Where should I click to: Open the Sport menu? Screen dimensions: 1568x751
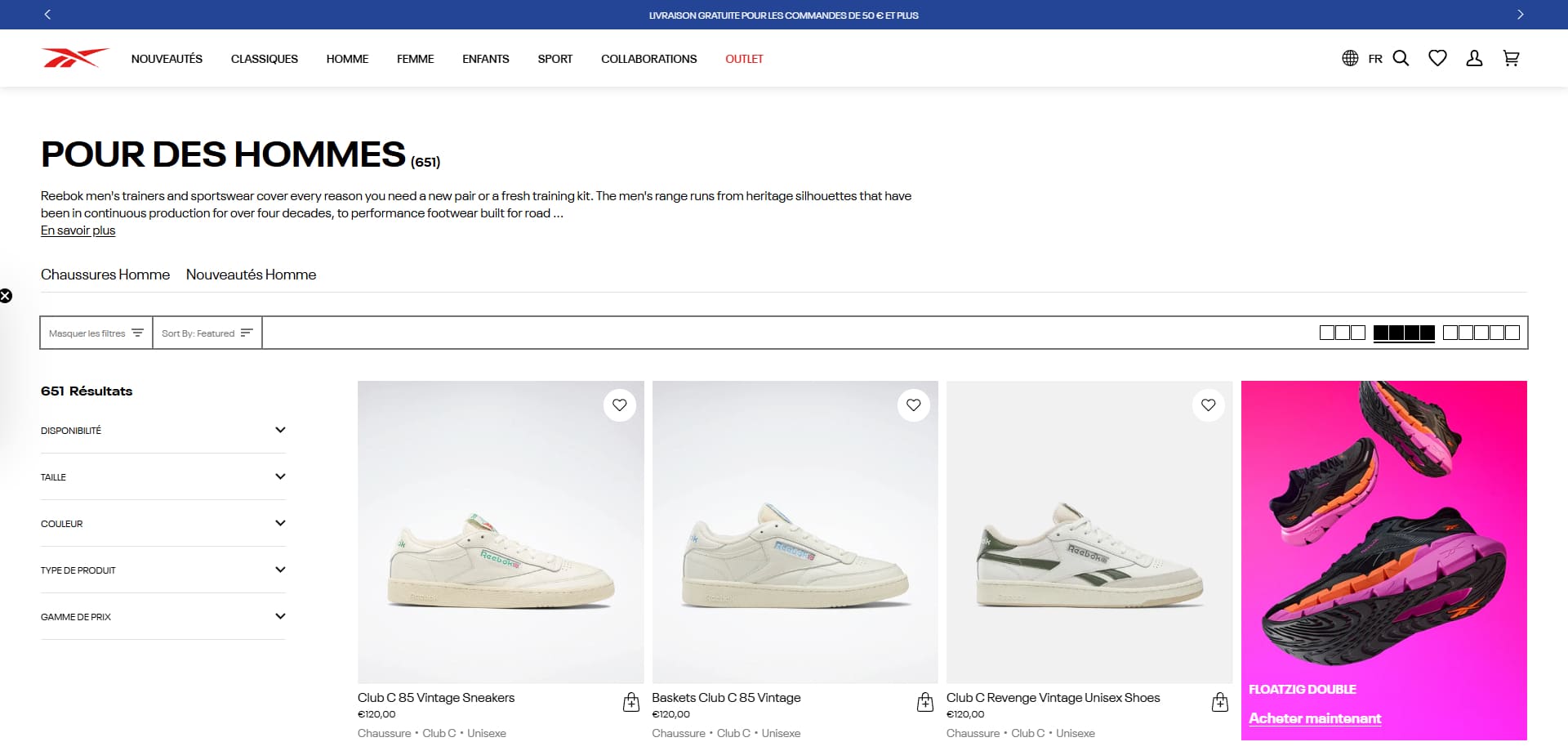point(555,59)
